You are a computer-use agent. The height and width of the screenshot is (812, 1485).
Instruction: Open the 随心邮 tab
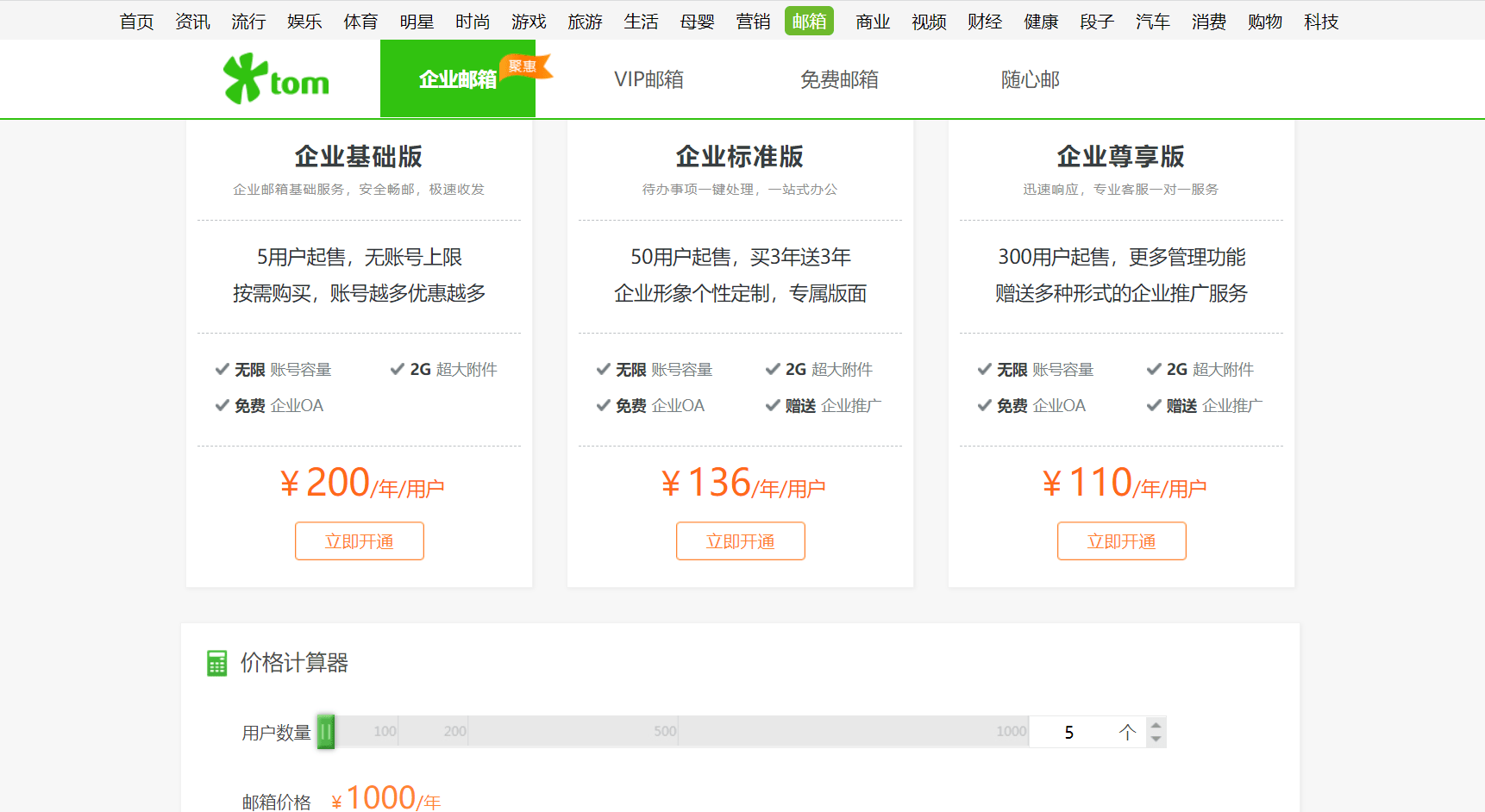point(1030,78)
